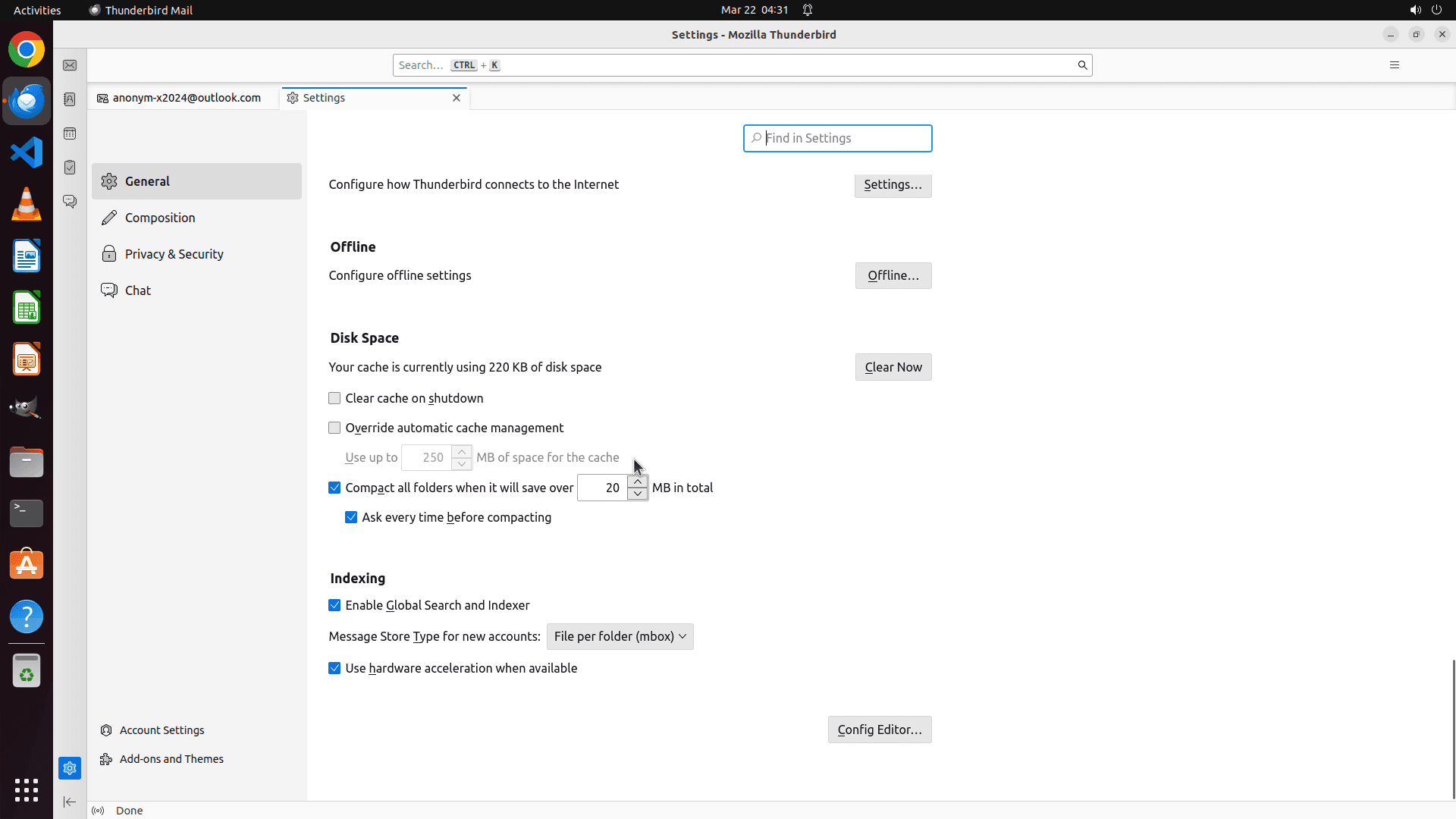1456x819 pixels.
Task: Uncheck Ask every time before compacting
Action: (351, 517)
